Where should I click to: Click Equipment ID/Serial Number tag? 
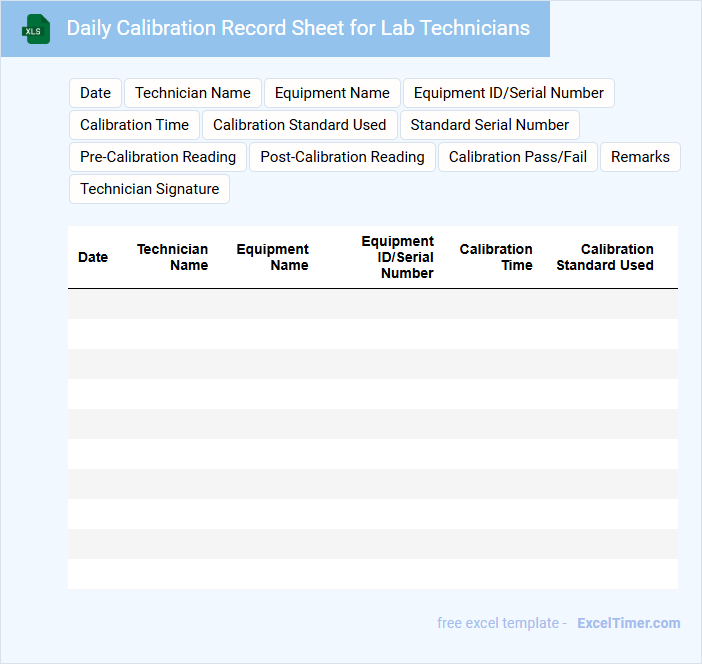[x=508, y=93]
